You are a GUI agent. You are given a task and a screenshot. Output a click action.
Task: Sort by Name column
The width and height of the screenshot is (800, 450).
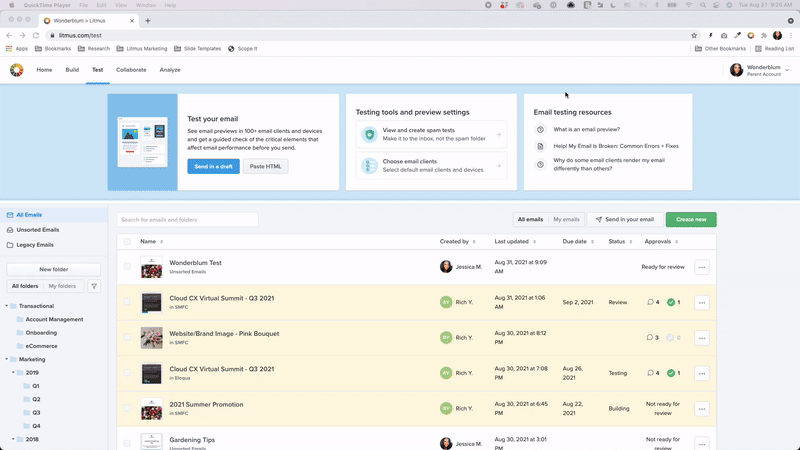tap(152, 241)
